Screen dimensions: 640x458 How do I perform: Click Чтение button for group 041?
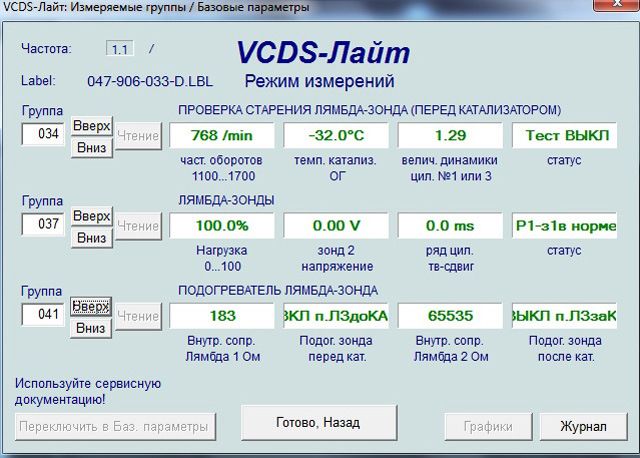[136, 317]
